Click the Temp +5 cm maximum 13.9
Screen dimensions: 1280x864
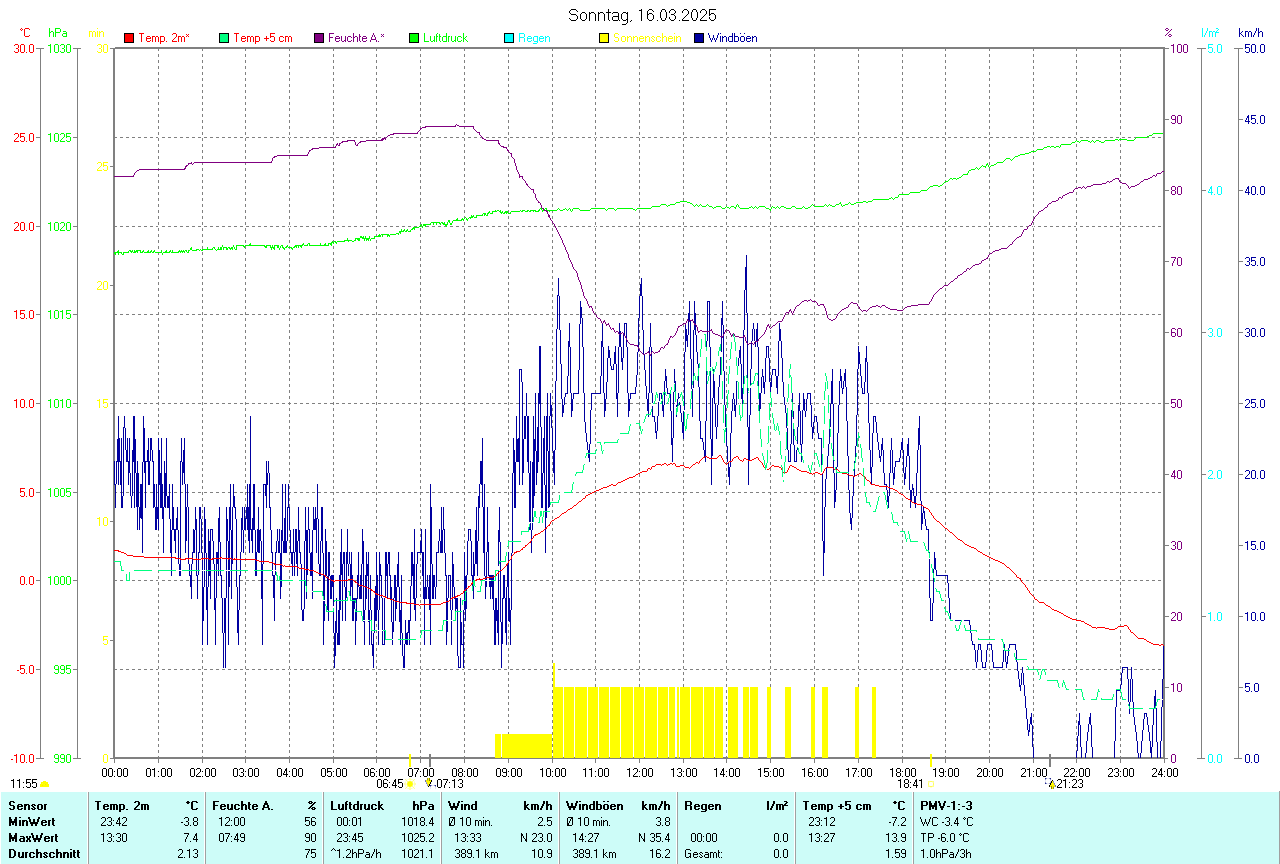[x=896, y=838]
